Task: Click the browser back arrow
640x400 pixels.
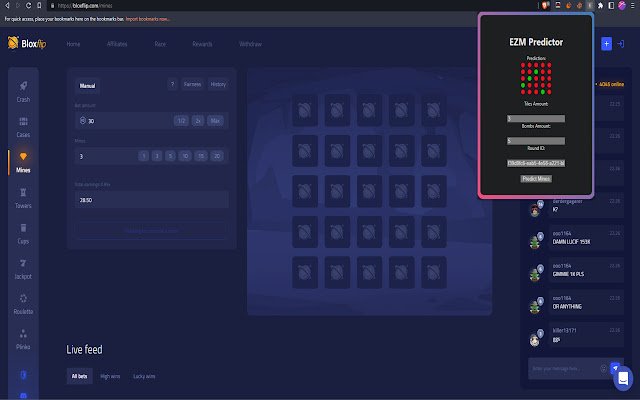Action: click(x=7, y=5)
